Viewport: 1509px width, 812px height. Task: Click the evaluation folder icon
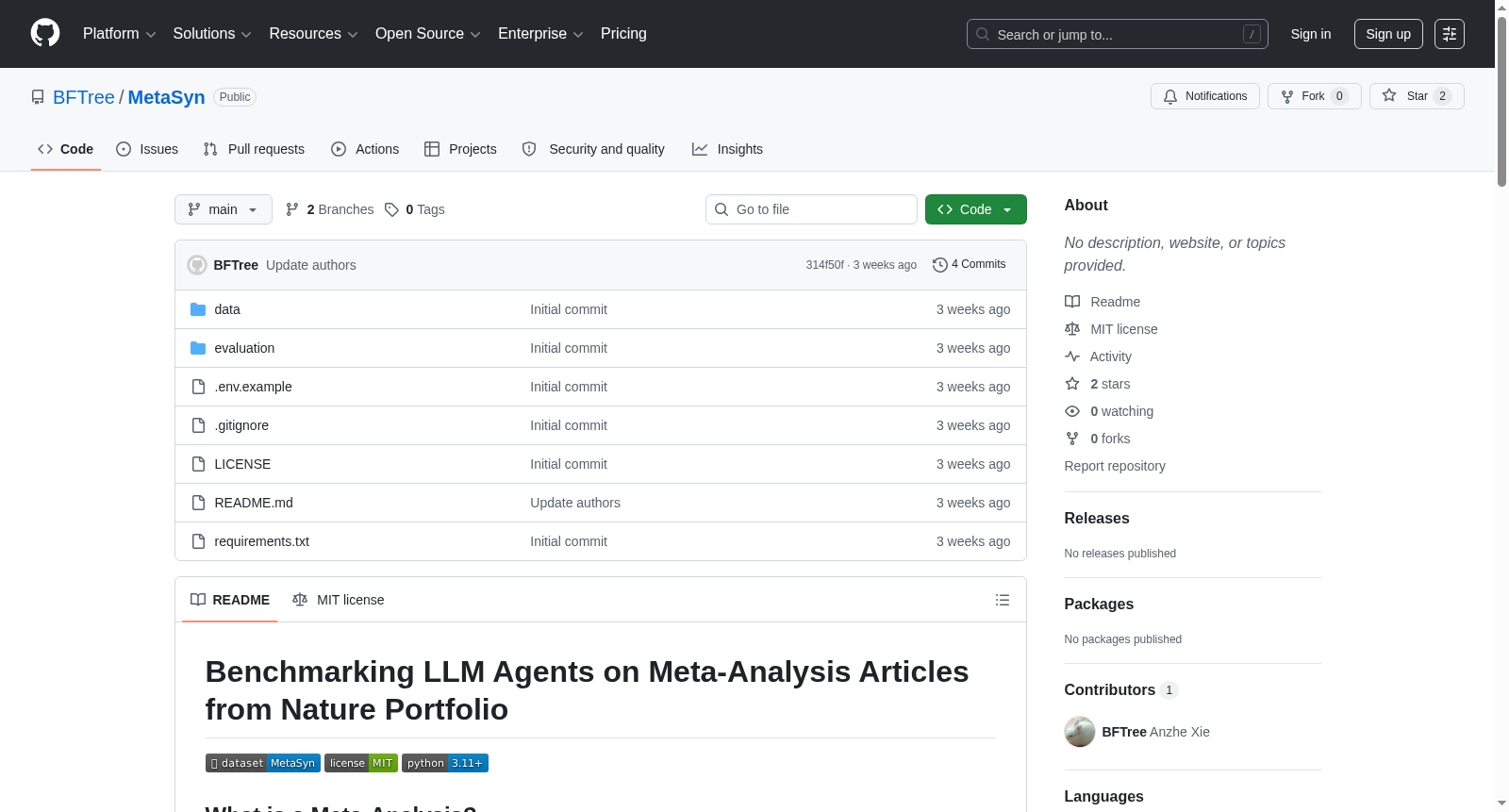click(198, 348)
